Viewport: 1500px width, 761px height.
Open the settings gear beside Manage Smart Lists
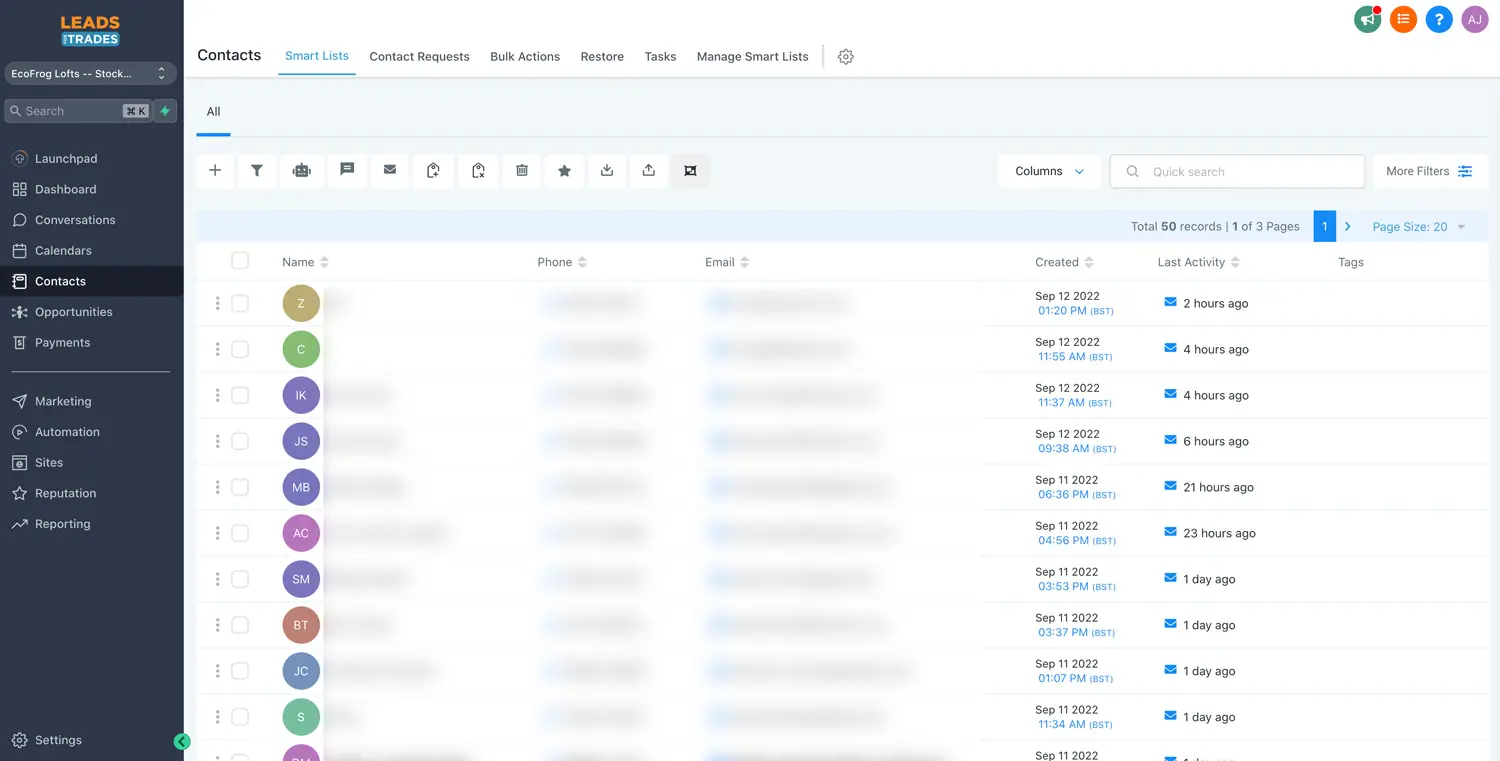pyautogui.click(x=846, y=57)
